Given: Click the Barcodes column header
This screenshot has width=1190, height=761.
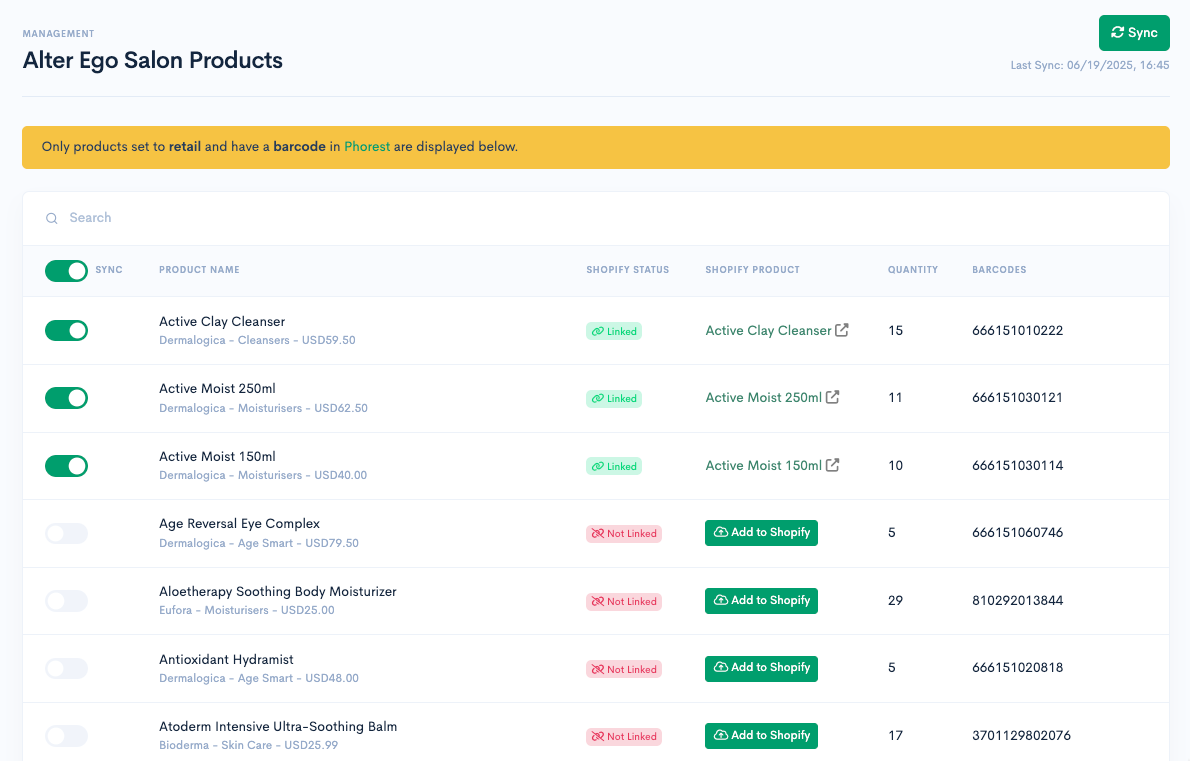Looking at the screenshot, I should pyautogui.click(x=999, y=270).
